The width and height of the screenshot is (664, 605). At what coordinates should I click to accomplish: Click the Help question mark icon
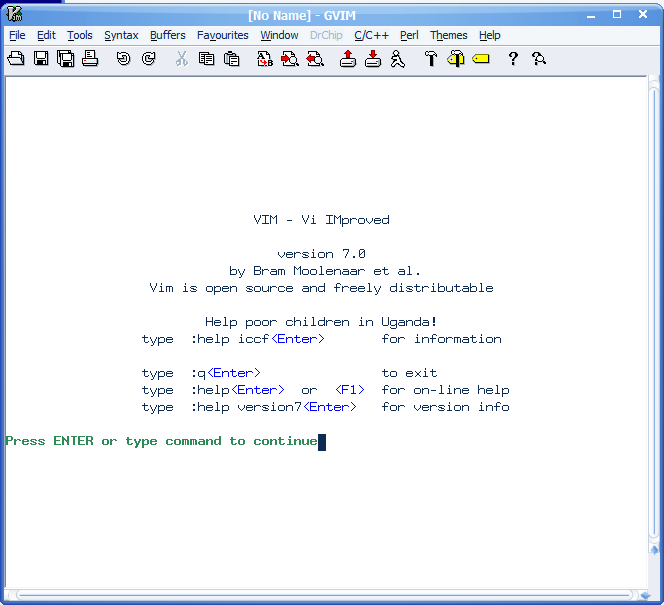click(x=513, y=58)
